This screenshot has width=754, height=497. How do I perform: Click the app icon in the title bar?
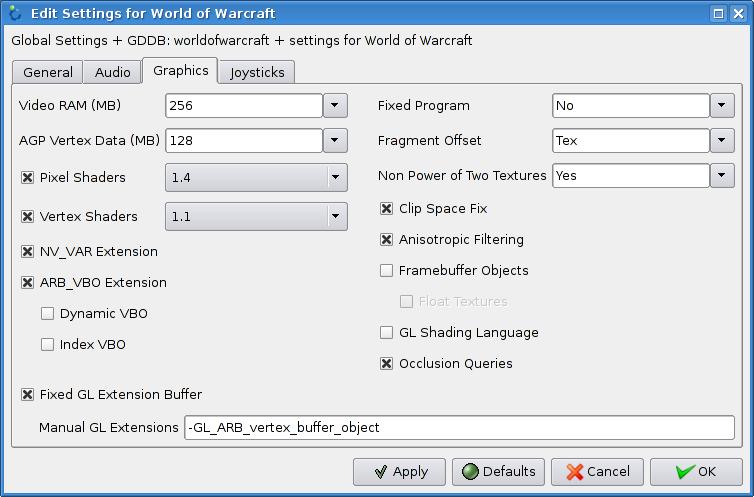coord(14,13)
